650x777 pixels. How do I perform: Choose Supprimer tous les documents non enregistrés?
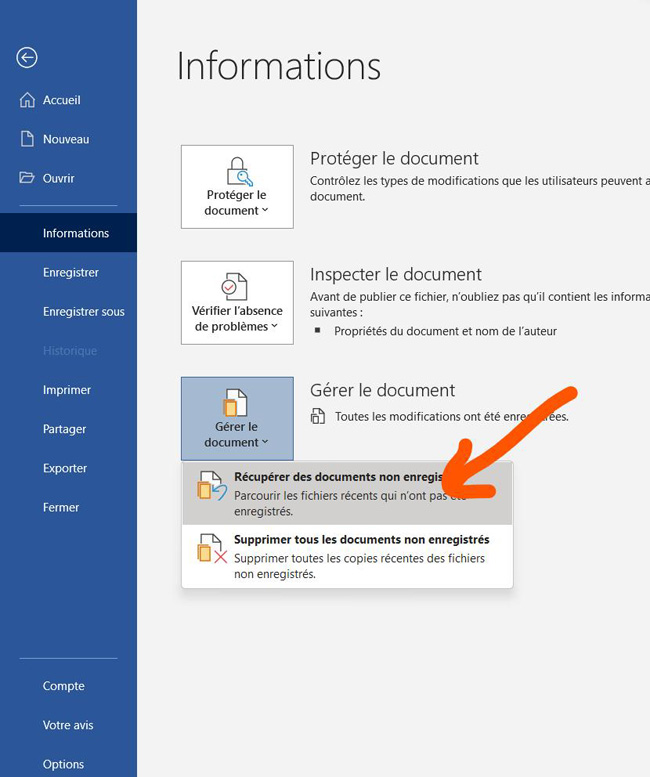pos(347,556)
